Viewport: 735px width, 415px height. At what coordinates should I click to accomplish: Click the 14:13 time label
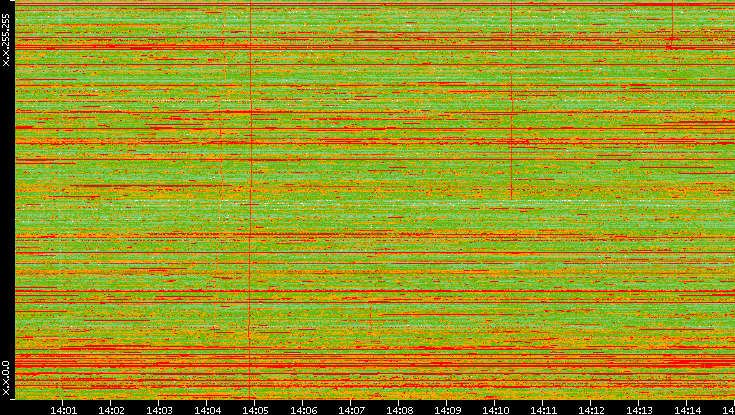tap(638, 410)
